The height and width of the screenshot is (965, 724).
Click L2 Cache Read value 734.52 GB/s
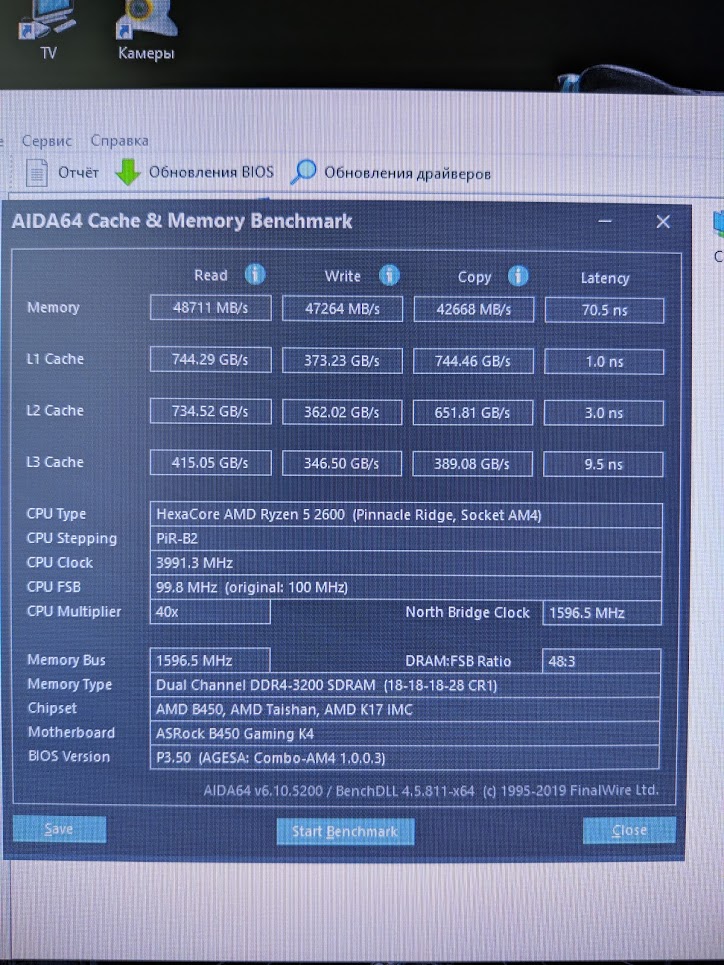[211, 411]
